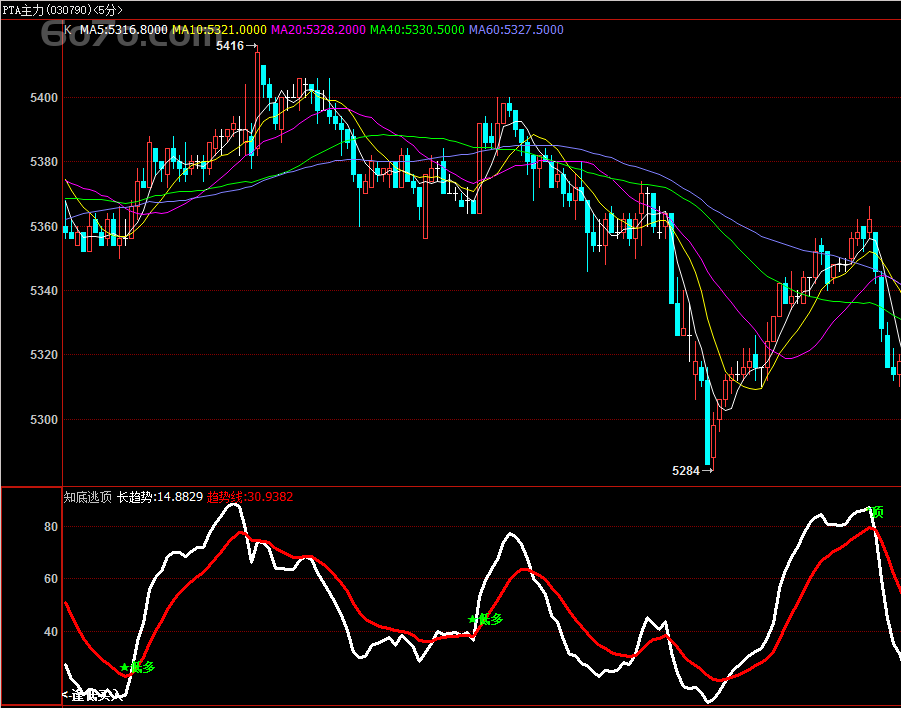Click the K candlestick series label
Image resolution: width=901 pixels, height=708 pixels.
68,30
